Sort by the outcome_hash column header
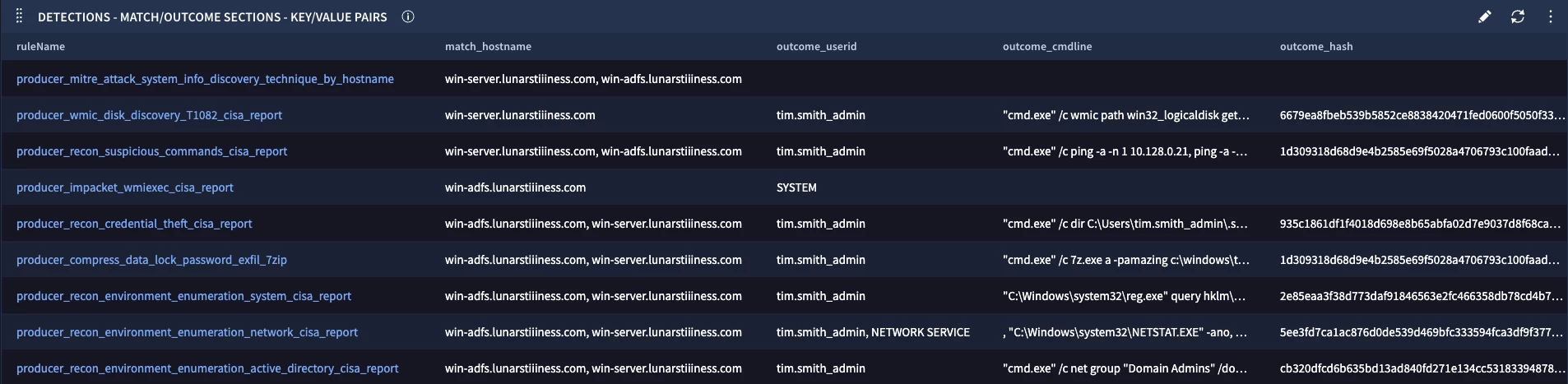1568x384 pixels. 1316,47
